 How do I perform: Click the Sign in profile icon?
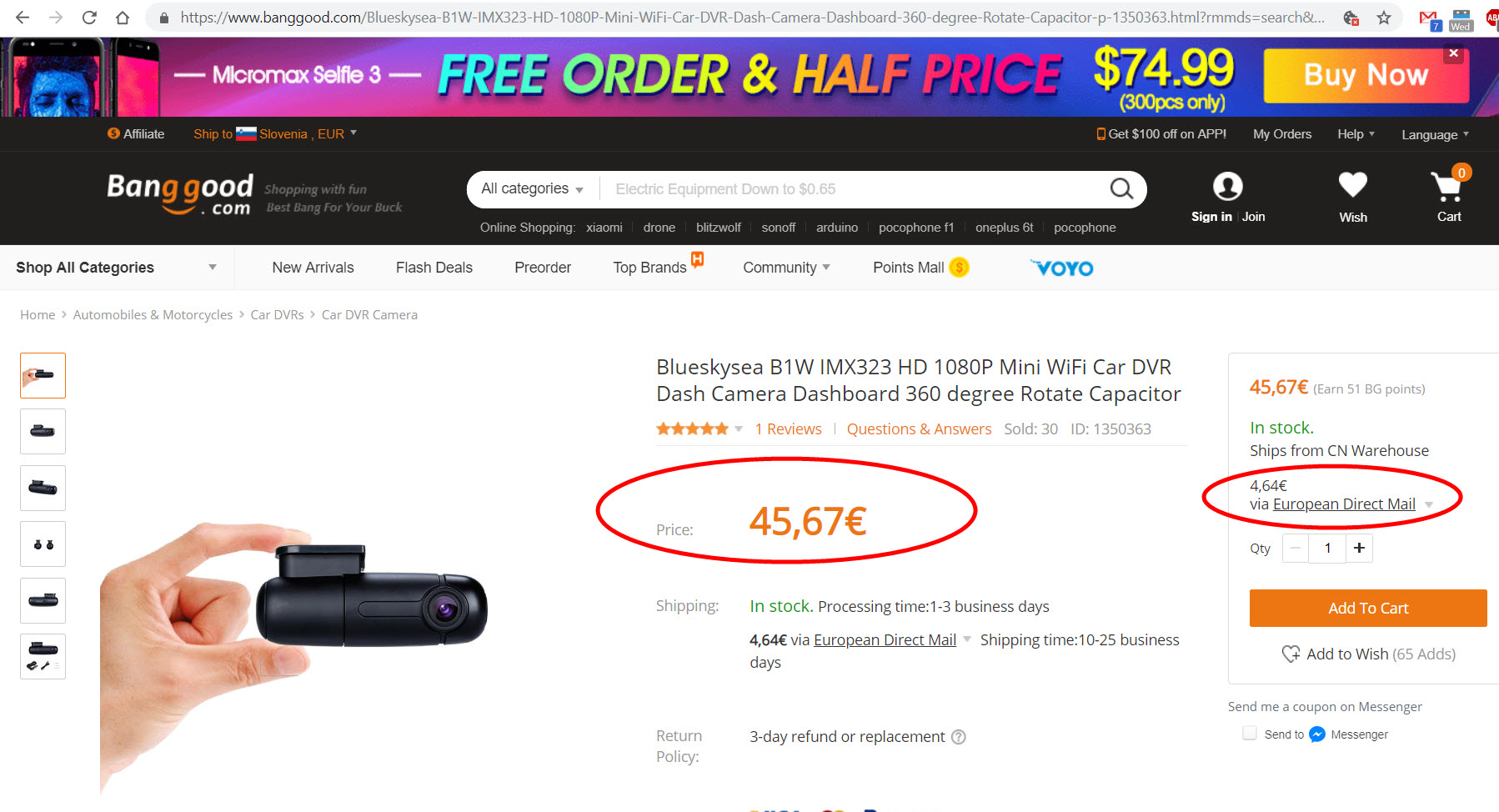[1227, 186]
